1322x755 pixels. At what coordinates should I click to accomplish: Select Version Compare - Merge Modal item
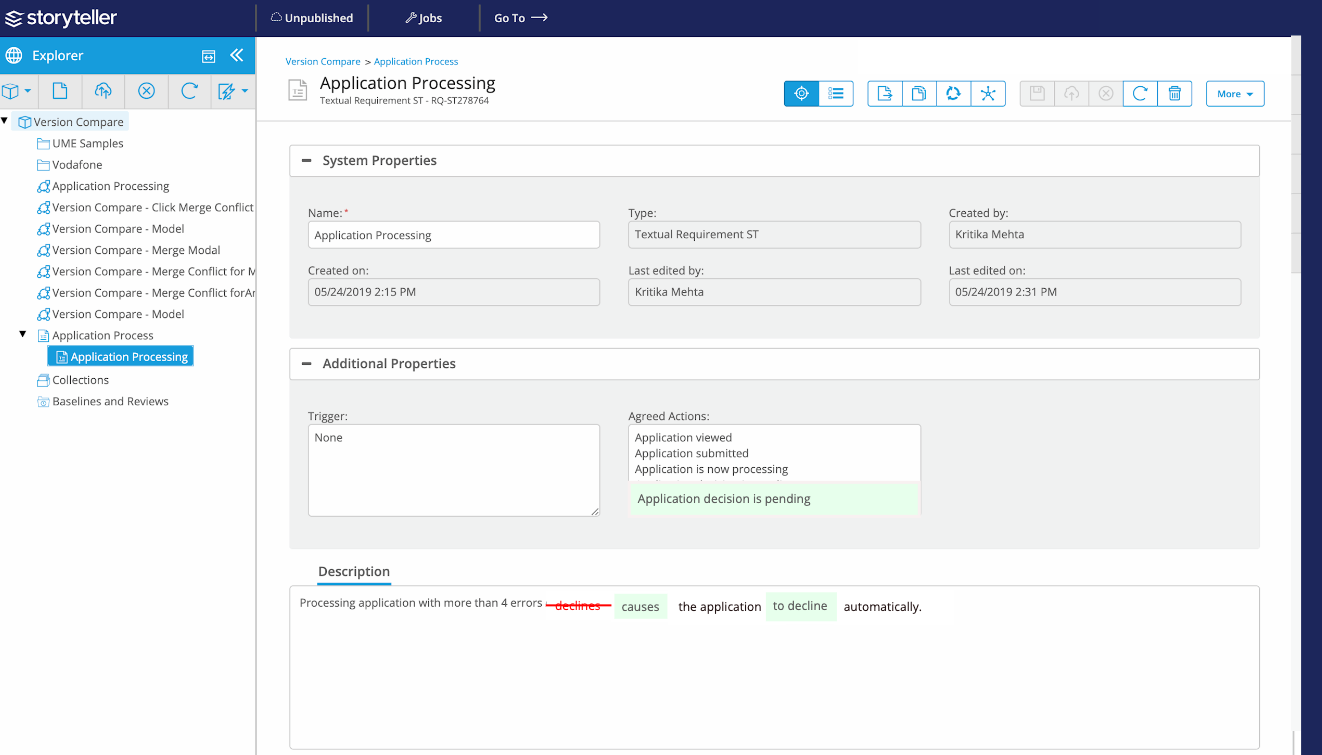128,250
